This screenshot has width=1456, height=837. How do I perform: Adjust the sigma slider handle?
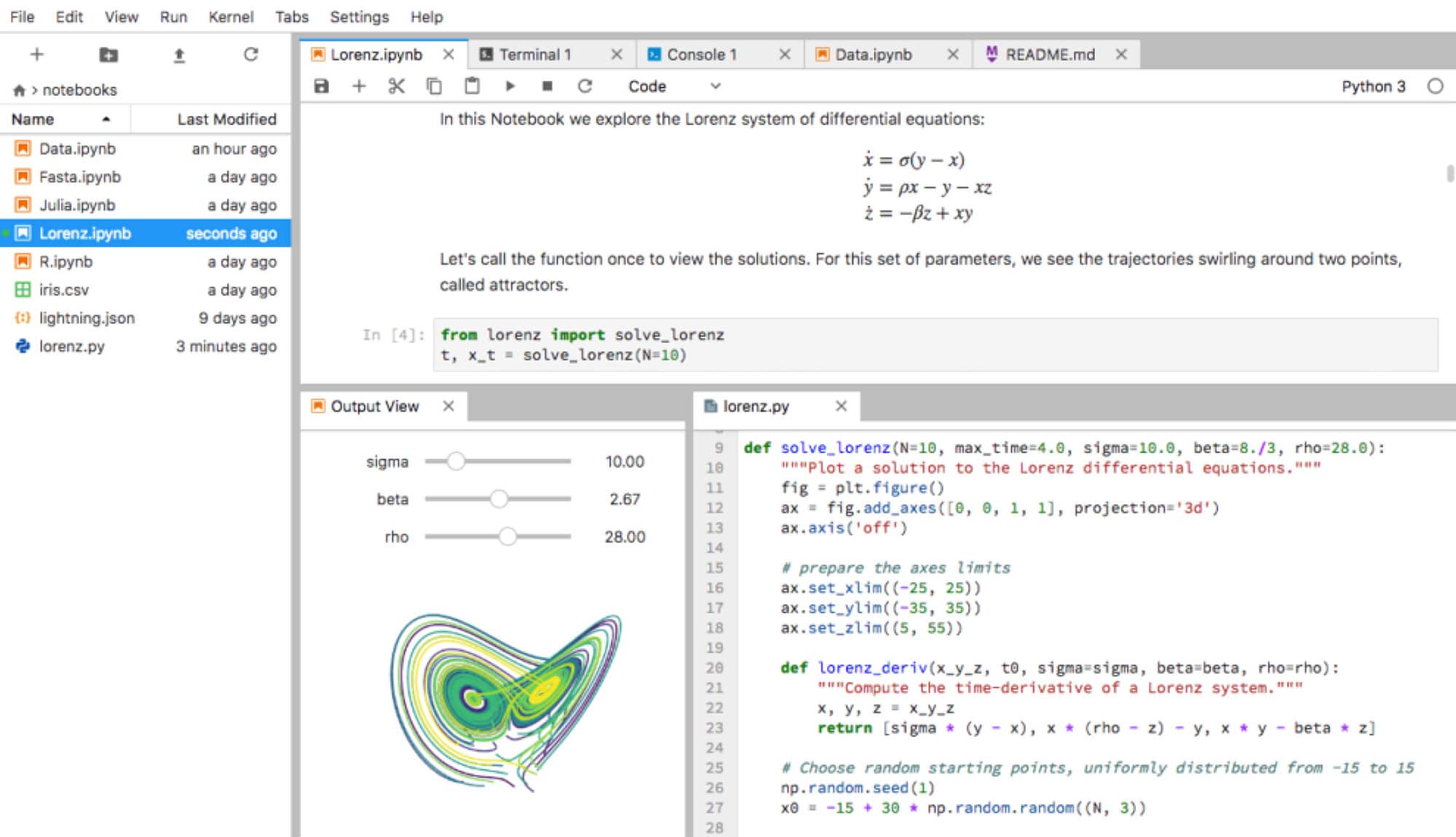(456, 461)
